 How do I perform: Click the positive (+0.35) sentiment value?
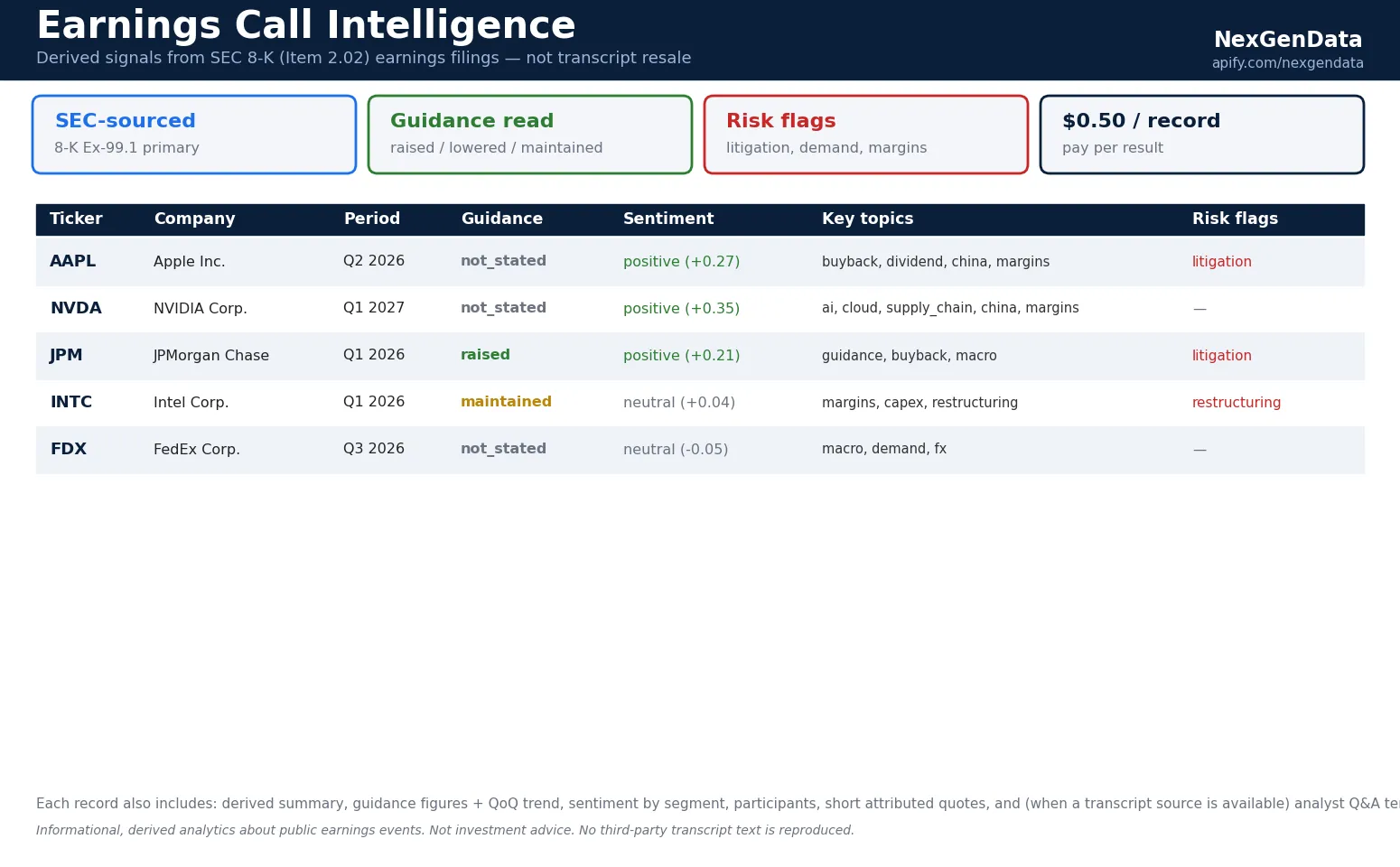pyautogui.click(x=681, y=308)
